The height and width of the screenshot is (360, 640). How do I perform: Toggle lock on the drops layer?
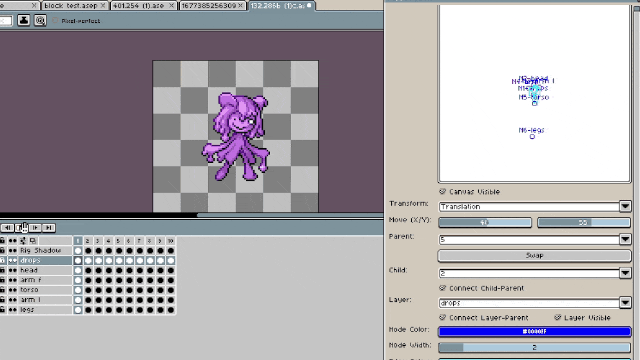point(2,260)
